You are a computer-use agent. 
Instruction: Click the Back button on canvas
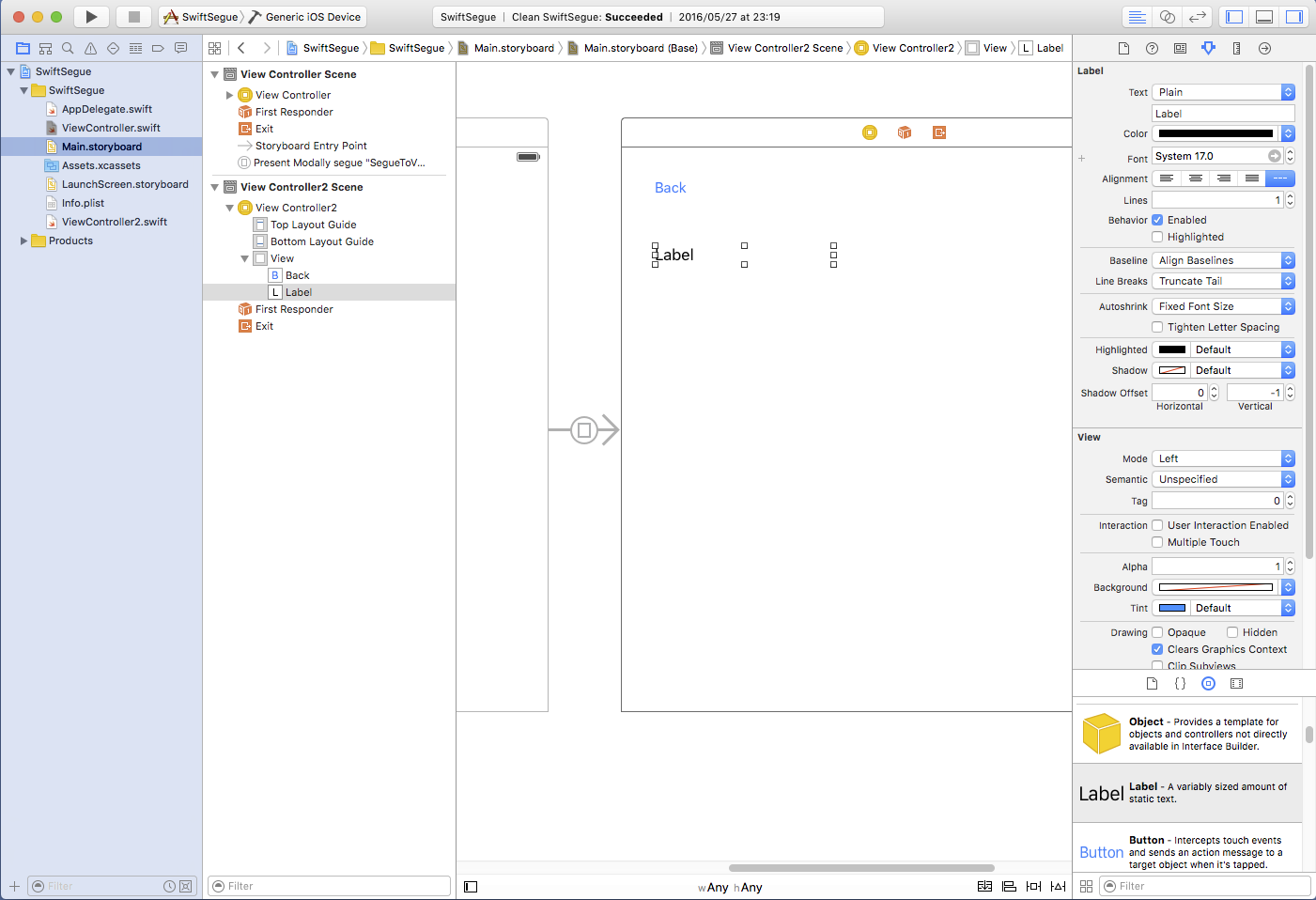pyautogui.click(x=670, y=188)
